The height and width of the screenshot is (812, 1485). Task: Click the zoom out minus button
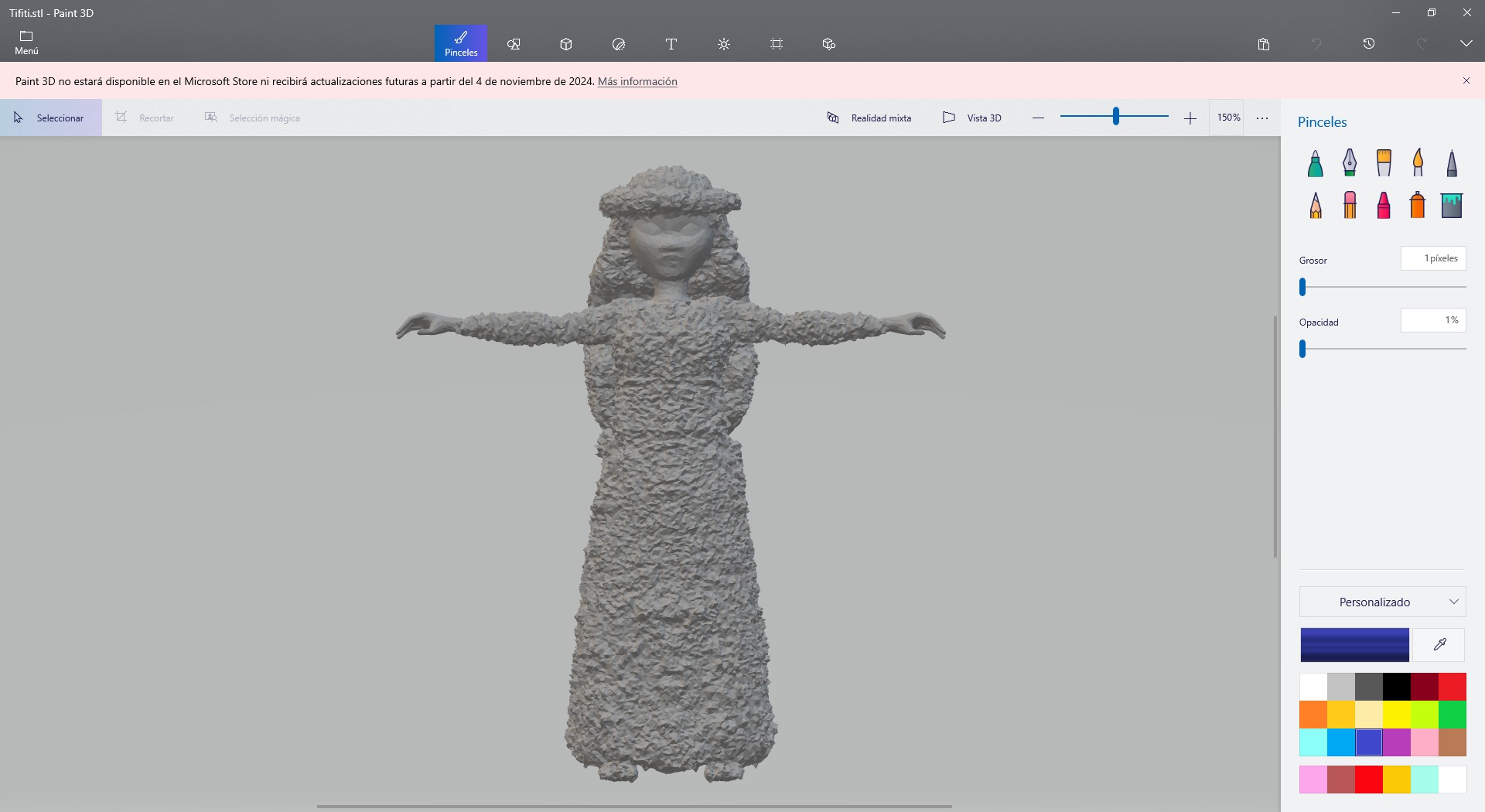(1039, 118)
